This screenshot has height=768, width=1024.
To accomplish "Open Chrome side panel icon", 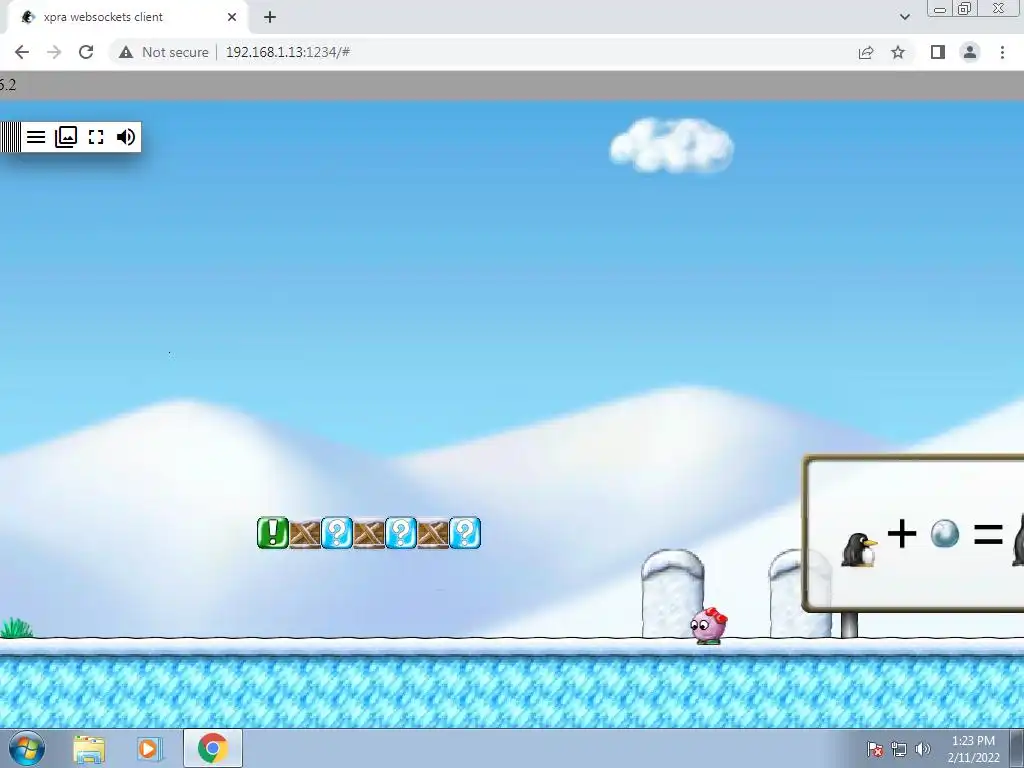I will pyautogui.click(x=938, y=52).
